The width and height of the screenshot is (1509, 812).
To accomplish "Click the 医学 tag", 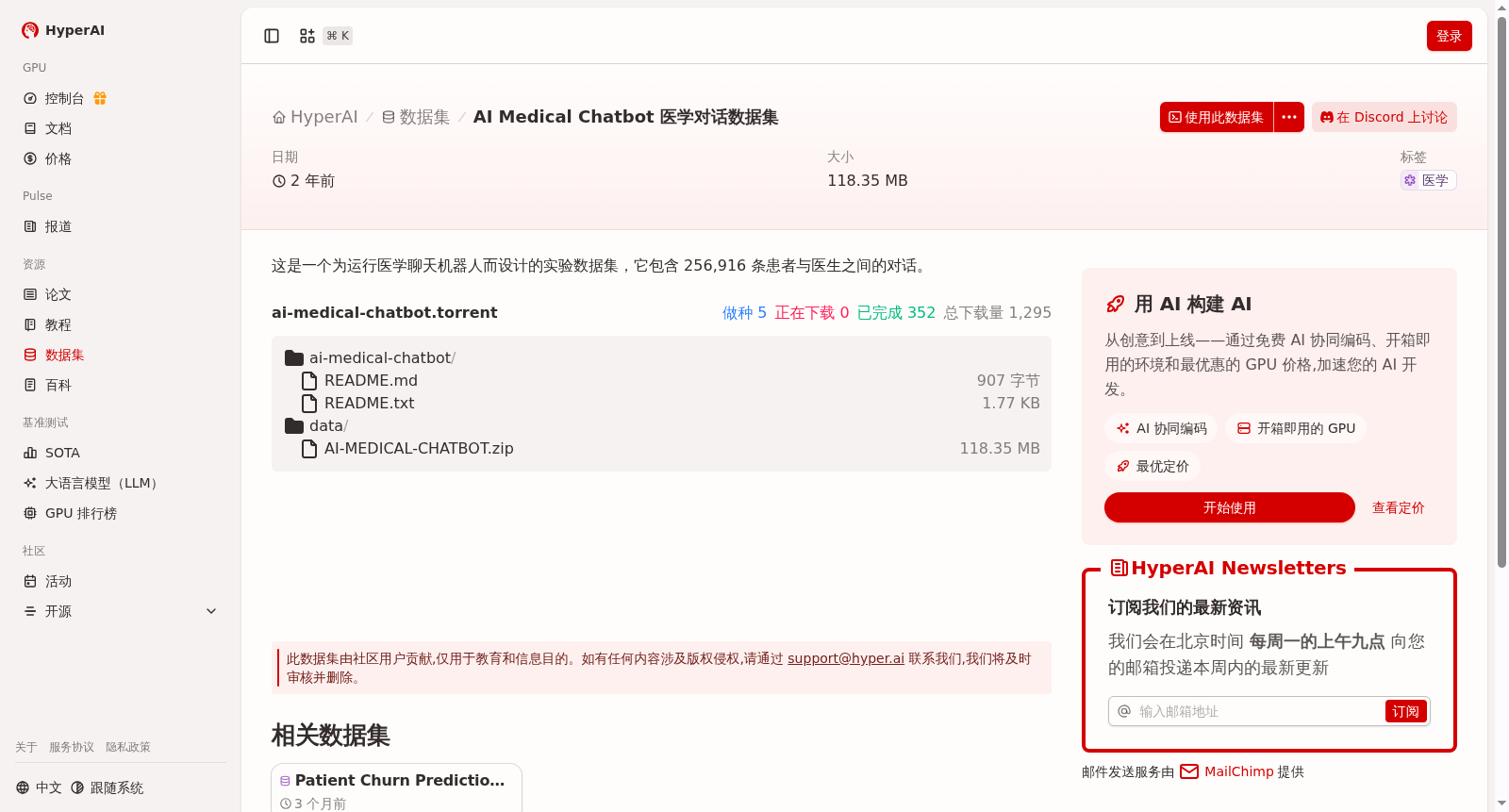I will pos(1429,180).
